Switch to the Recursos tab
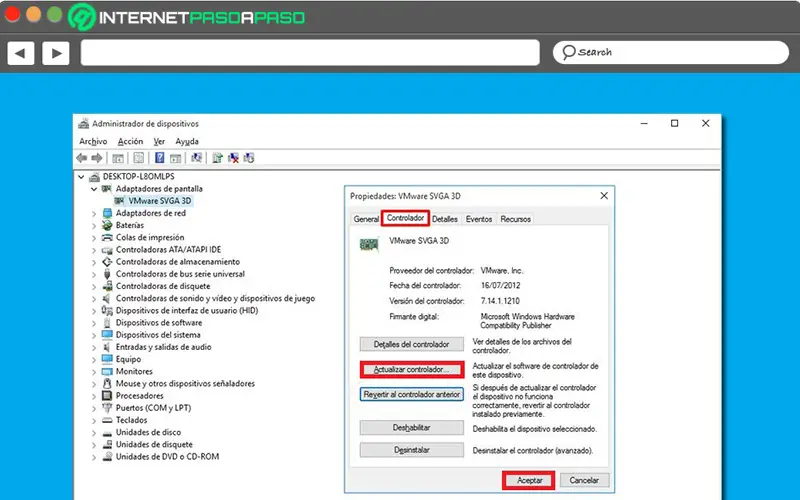Screen dimensions: 800x500 coord(515,219)
